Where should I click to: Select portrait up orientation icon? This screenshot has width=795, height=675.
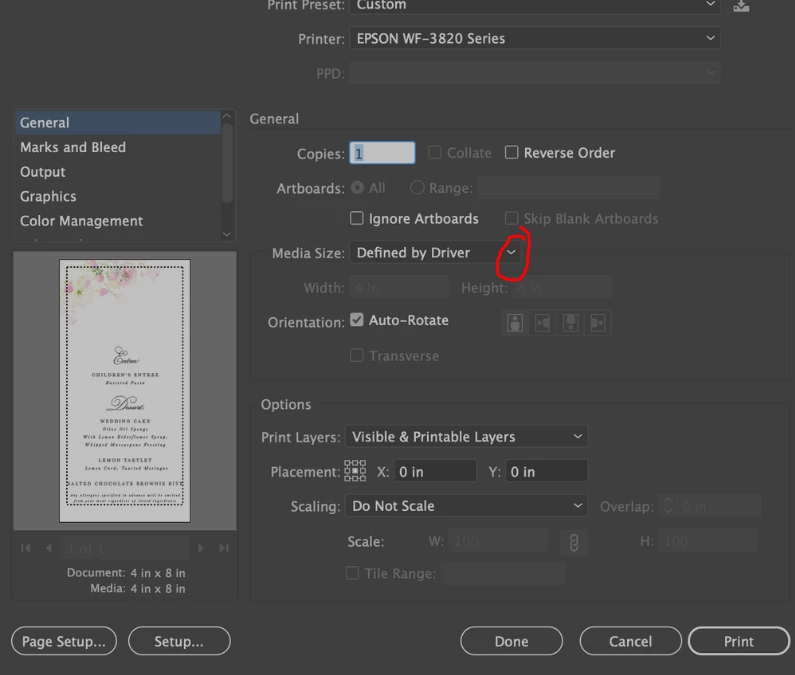pos(515,323)
